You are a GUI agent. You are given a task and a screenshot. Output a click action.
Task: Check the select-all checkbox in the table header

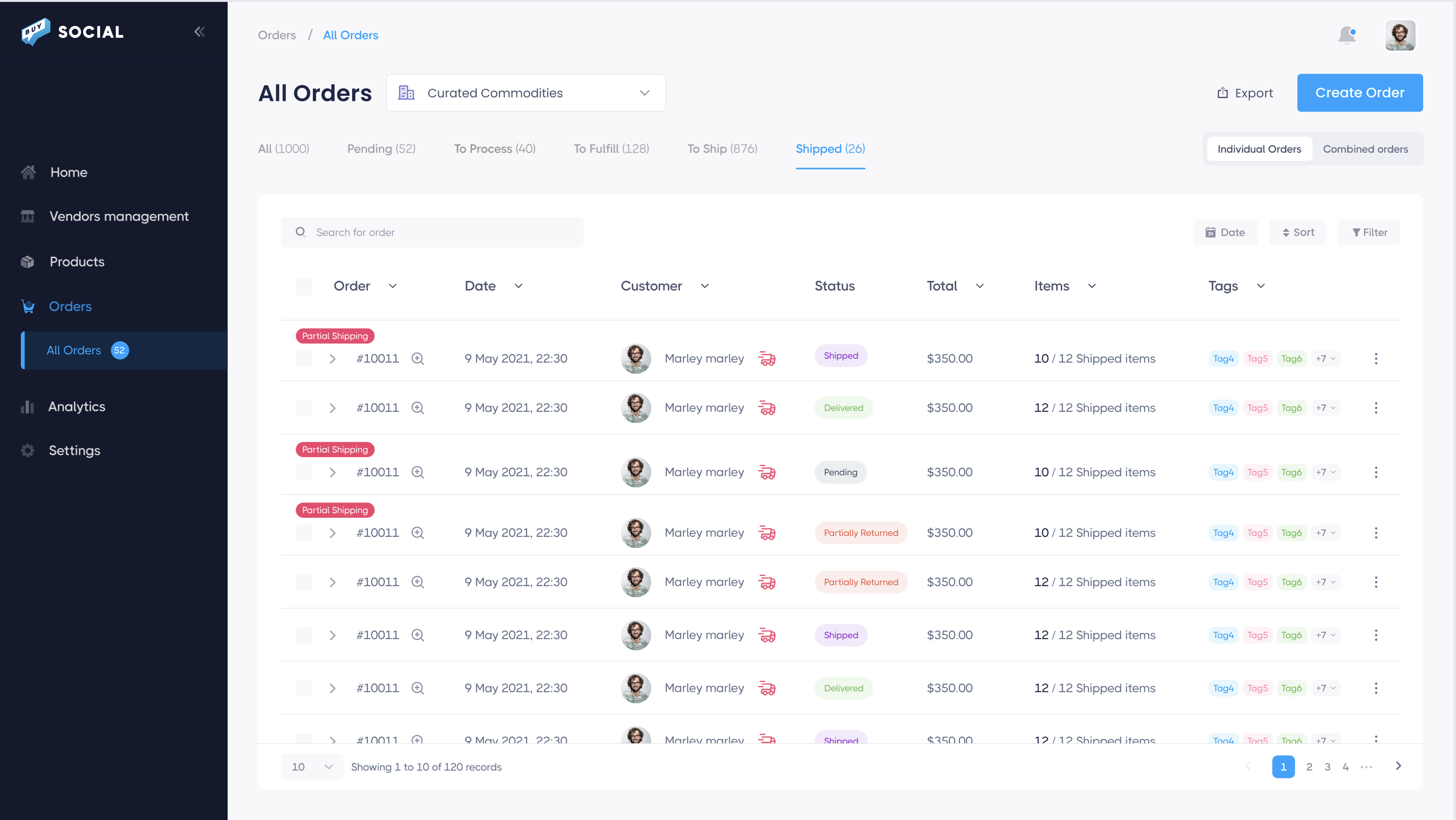(x=304, y=286)
